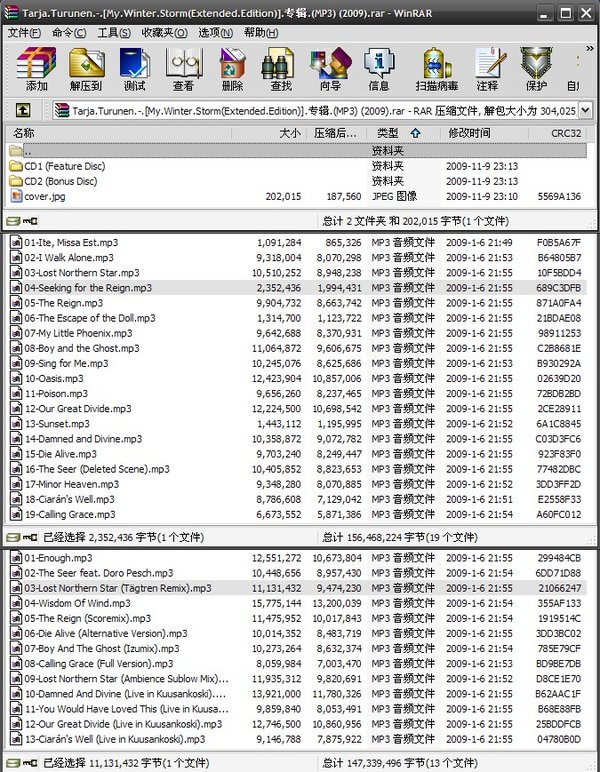Select the 10-Oasis.mp3 file icon

click(16, 379)
